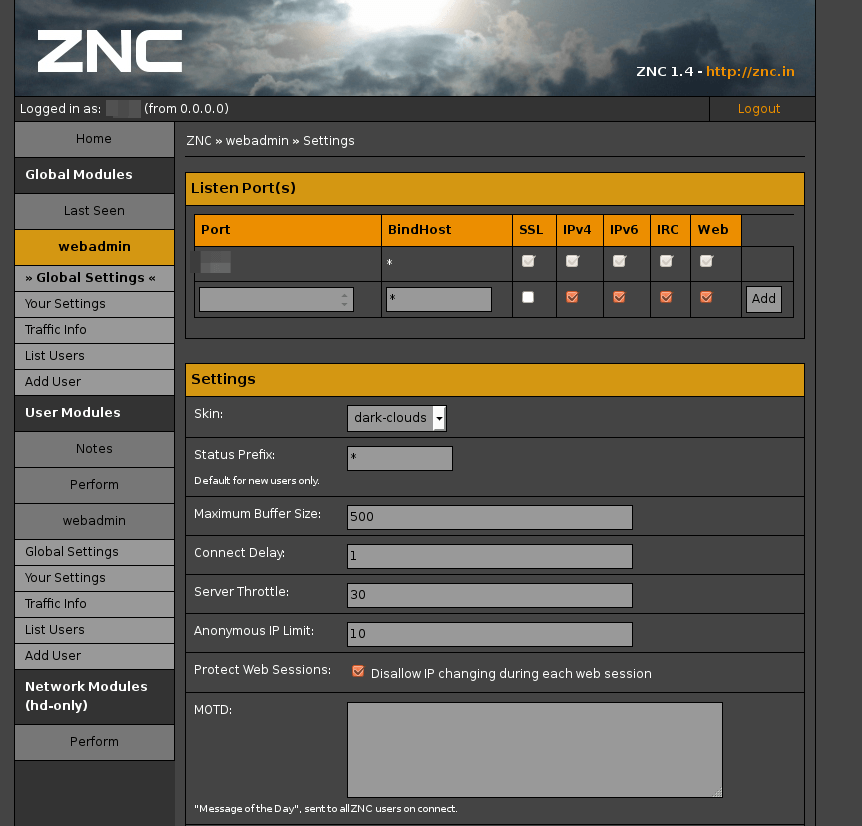Click the Network Modules (hd-only) heading
This screenshot has height=826, width=862.
[94, 696]
